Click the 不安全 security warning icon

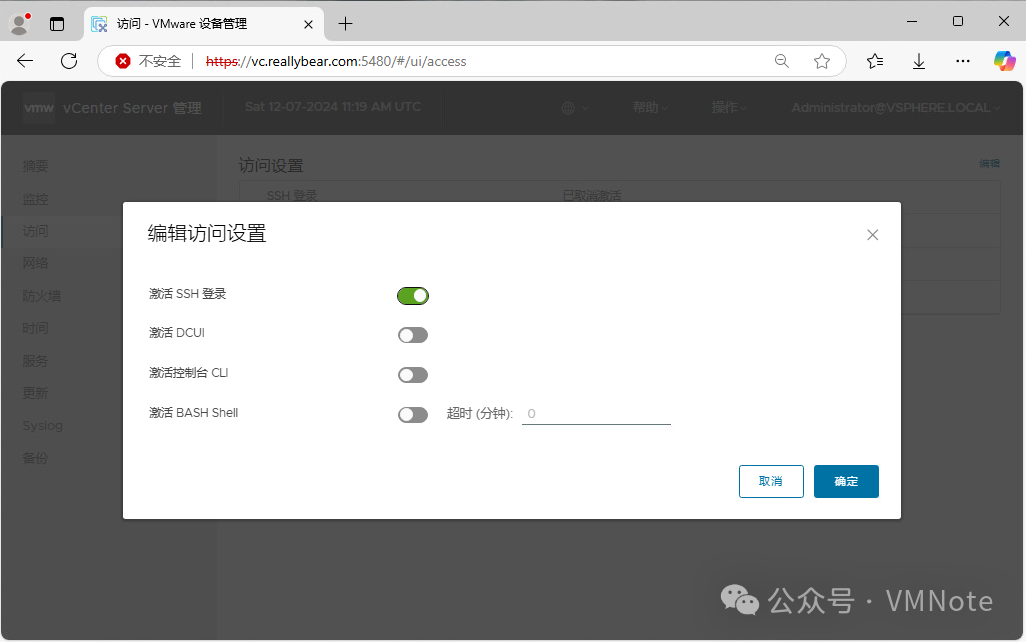122,61
